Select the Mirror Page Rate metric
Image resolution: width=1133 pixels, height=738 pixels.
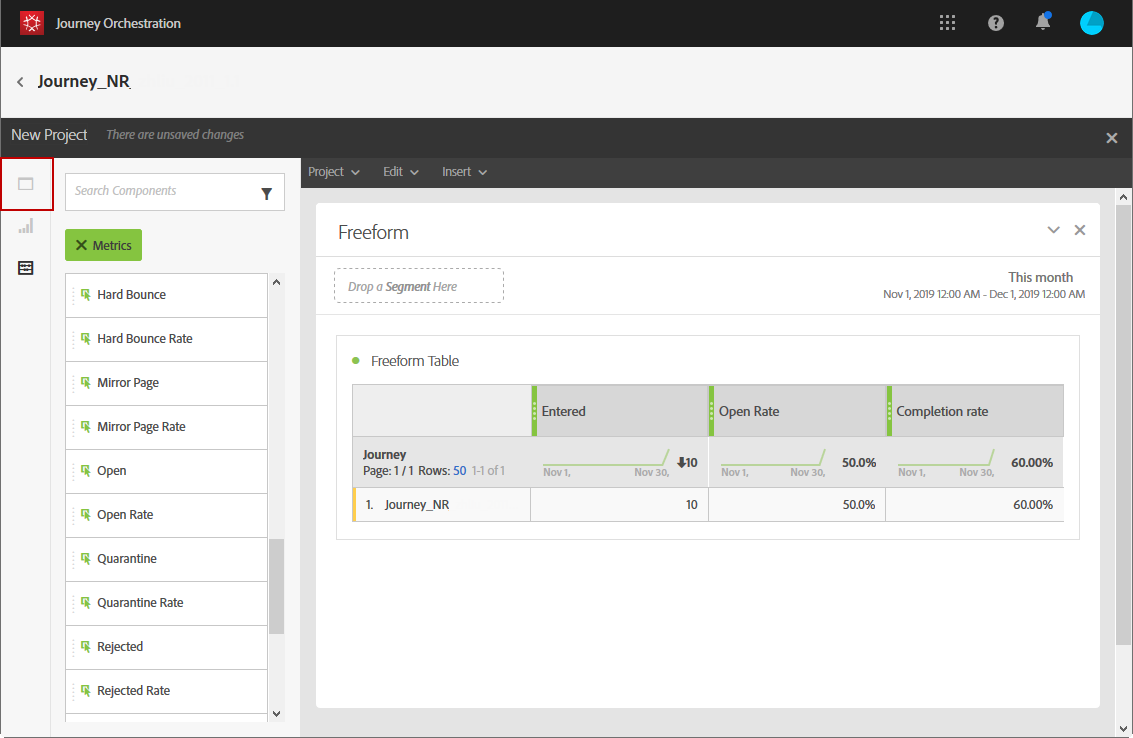166,427
